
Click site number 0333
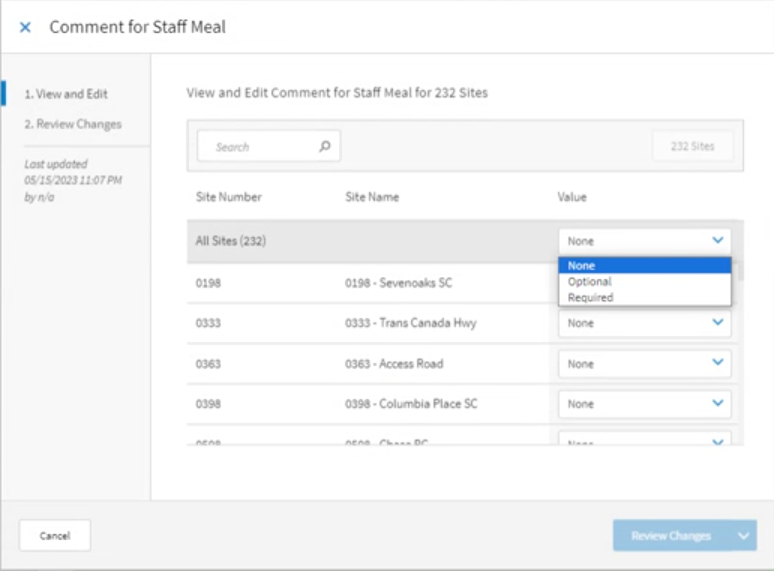tap(208, 323)
